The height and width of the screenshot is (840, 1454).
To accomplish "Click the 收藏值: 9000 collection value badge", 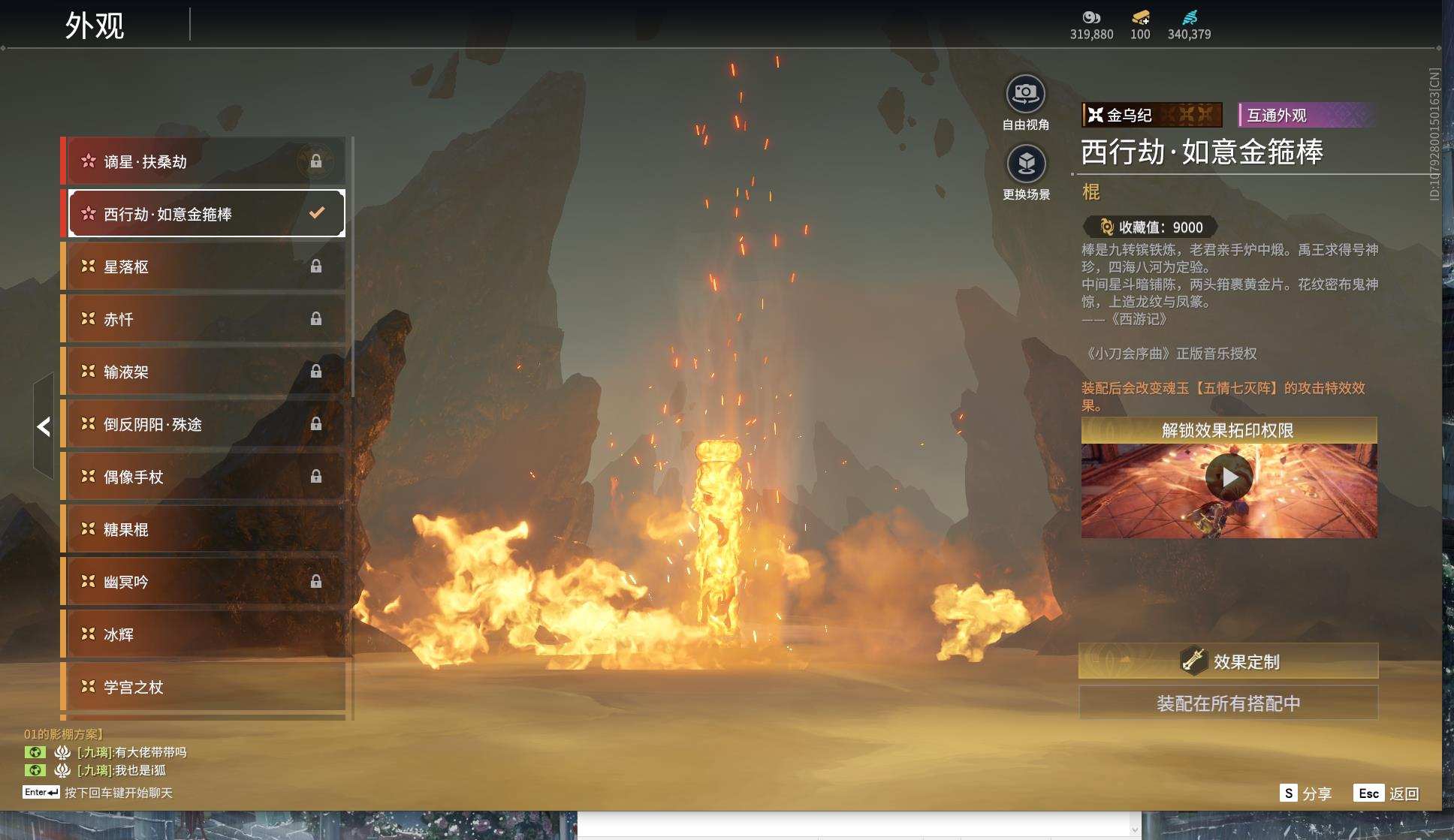I will (1150, 227).
